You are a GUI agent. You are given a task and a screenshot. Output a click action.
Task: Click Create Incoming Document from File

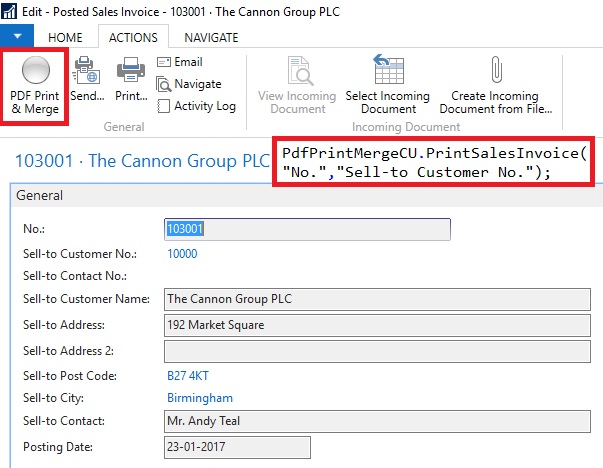point(495,85)
